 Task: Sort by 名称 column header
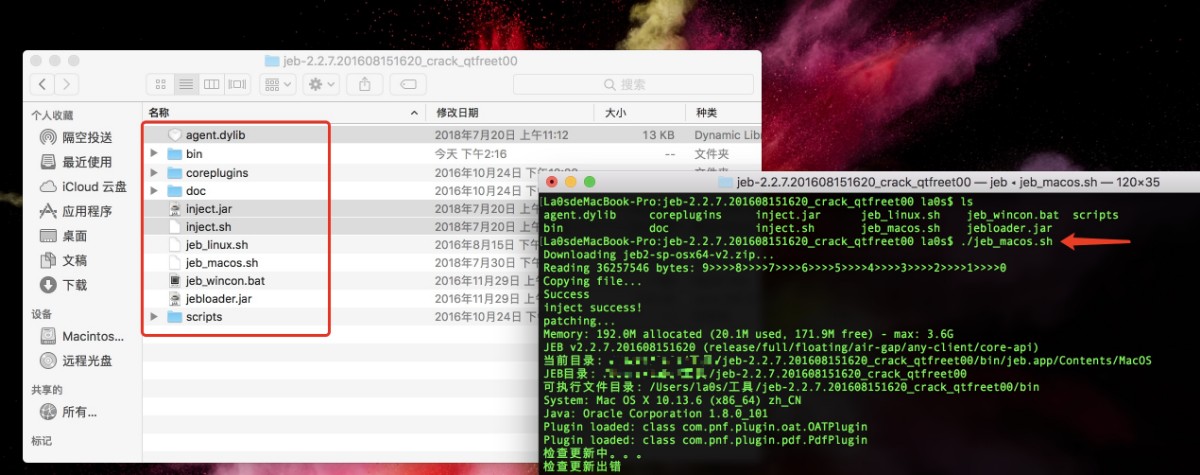tap(285, 112)
